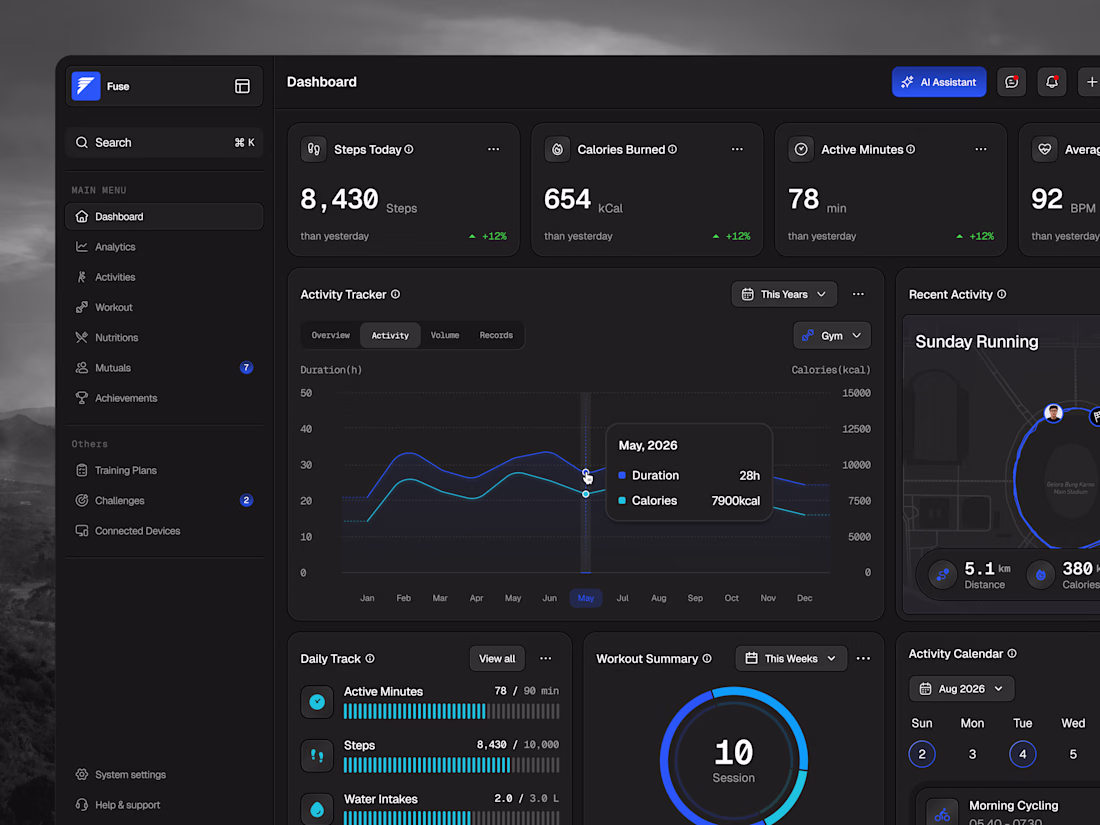
Task: Select the Volume tab
Action: point(445,335)
